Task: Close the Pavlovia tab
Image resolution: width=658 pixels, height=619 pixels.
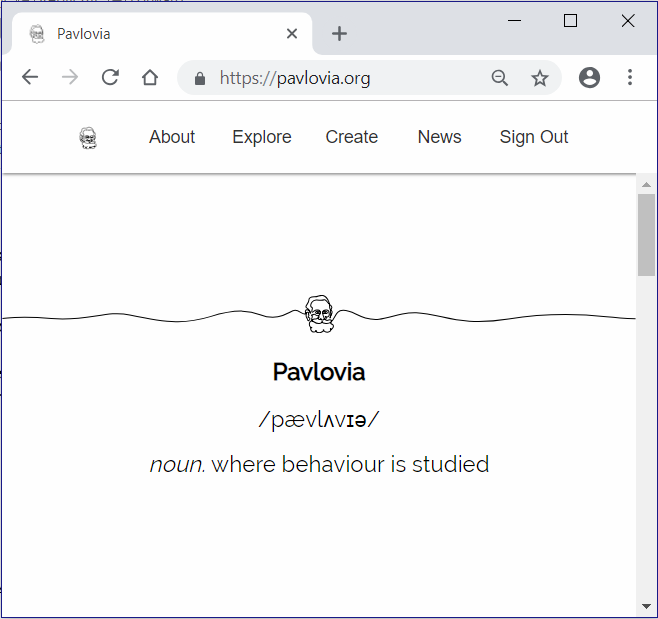Action: coord(292,34)
